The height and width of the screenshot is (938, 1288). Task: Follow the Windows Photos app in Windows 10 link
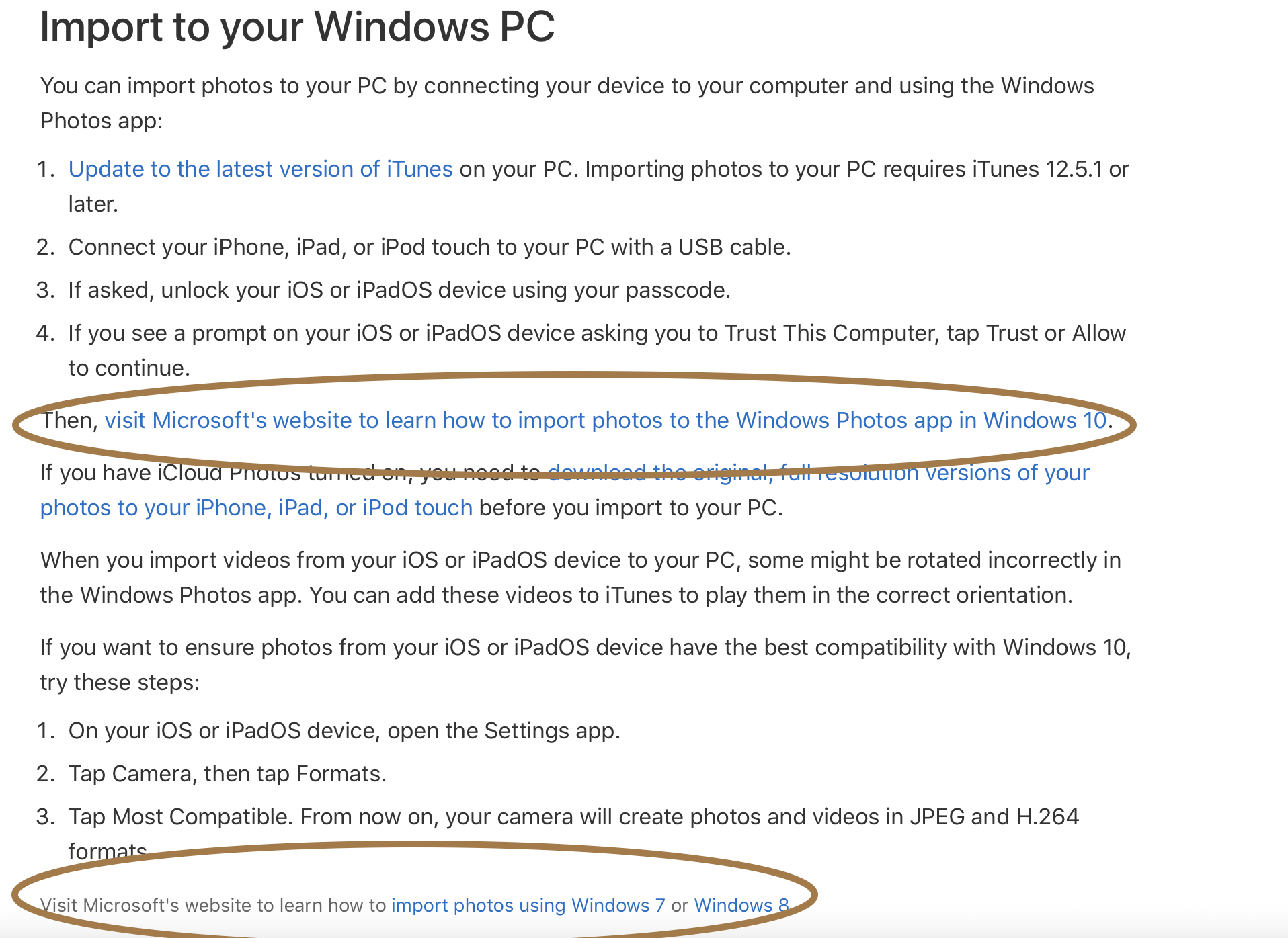605,421
